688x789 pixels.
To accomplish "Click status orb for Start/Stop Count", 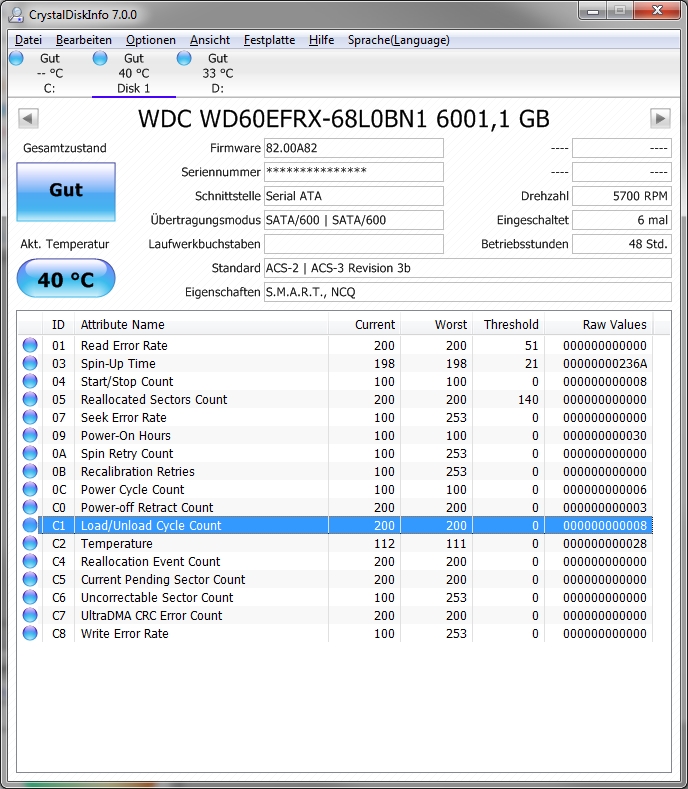I will click(30, 381).
